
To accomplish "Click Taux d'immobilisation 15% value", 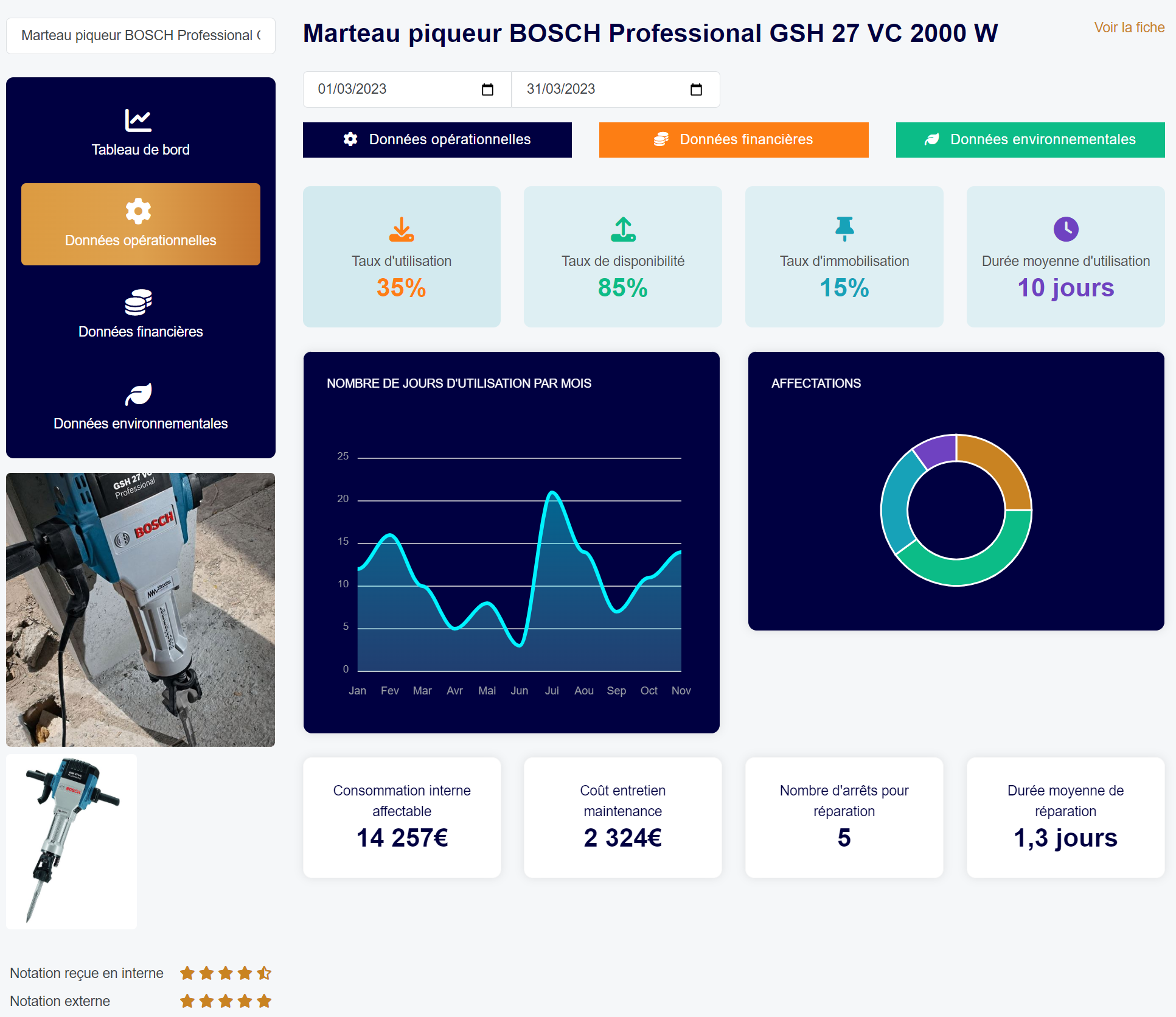I will (844, 288).
